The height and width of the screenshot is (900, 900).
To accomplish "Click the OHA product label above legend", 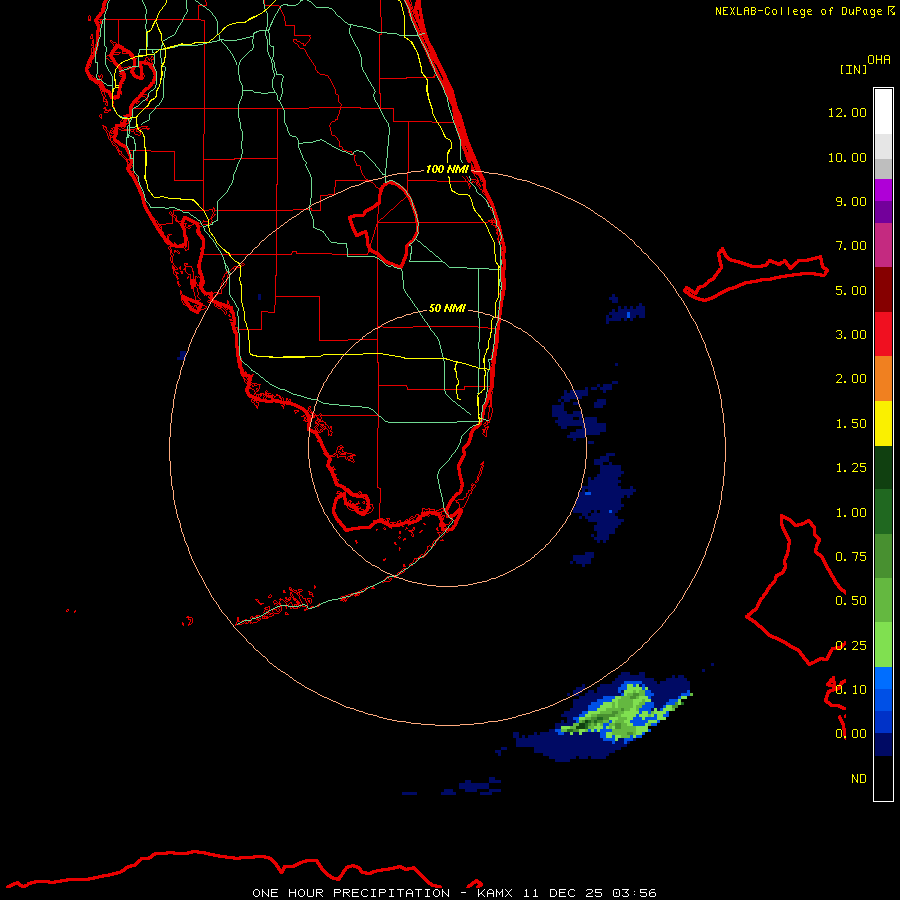I will point(879,60).
